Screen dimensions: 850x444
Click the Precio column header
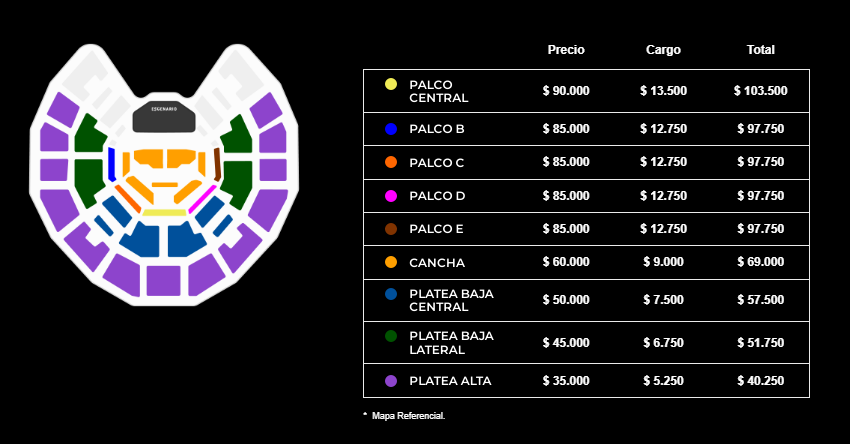click(566, 49)
